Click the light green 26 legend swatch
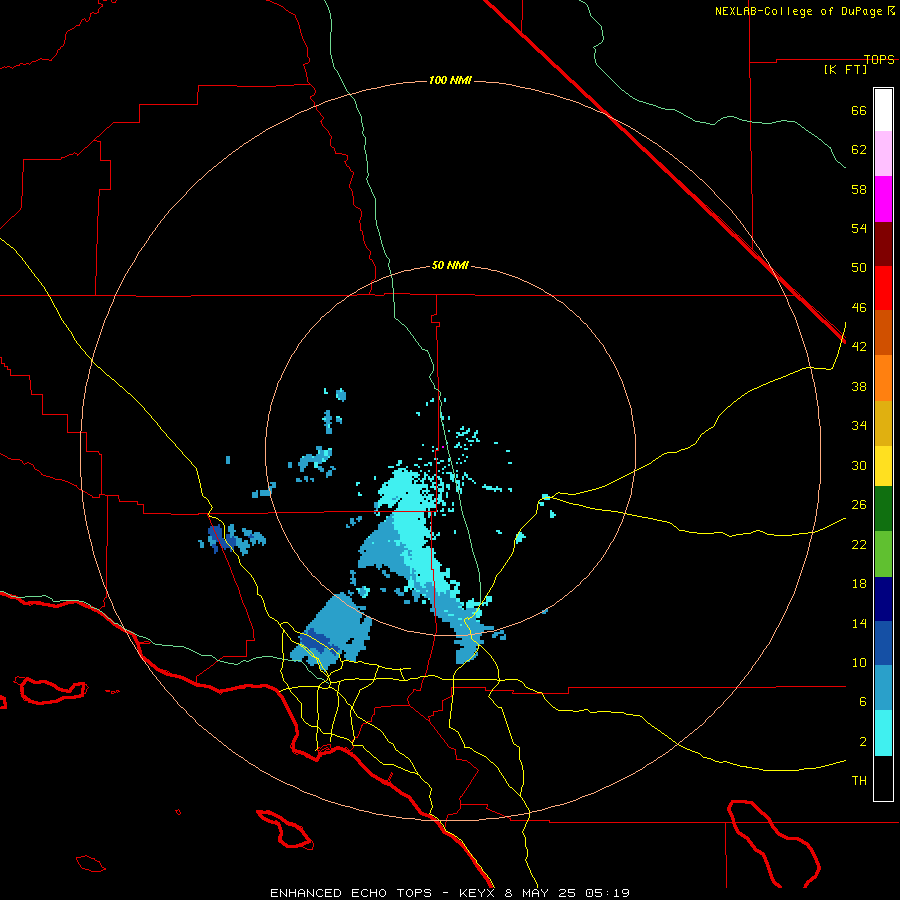The width and height of the screenshot is (900, 900). (883, 554)
